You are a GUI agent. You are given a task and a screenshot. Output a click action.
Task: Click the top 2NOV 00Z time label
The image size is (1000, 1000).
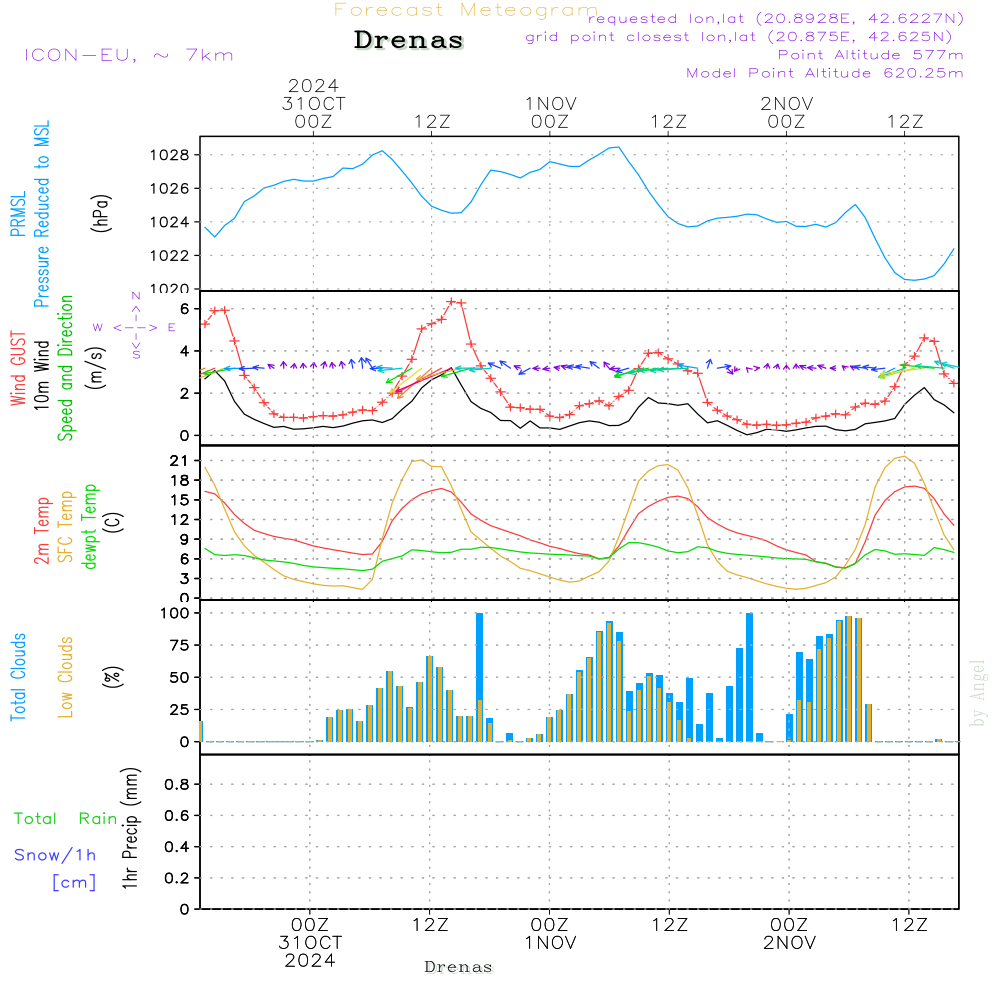pyautogui.click(x=786, y=112)
